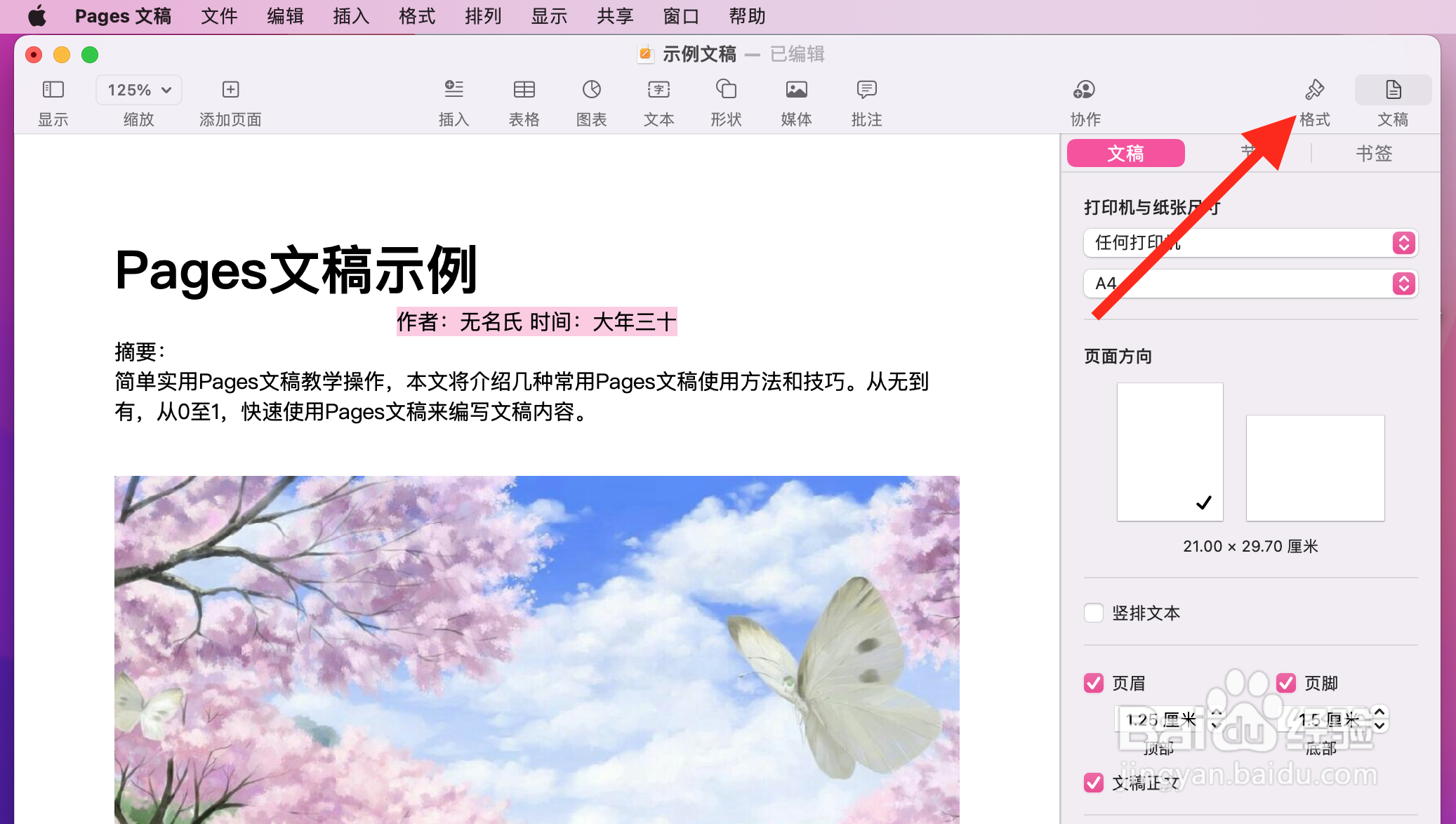Image resolution: width=1456 pixels, height=824 pixels.
Task: Uncheck the 页脚 footer checkbox
Action: point(1286,683)
